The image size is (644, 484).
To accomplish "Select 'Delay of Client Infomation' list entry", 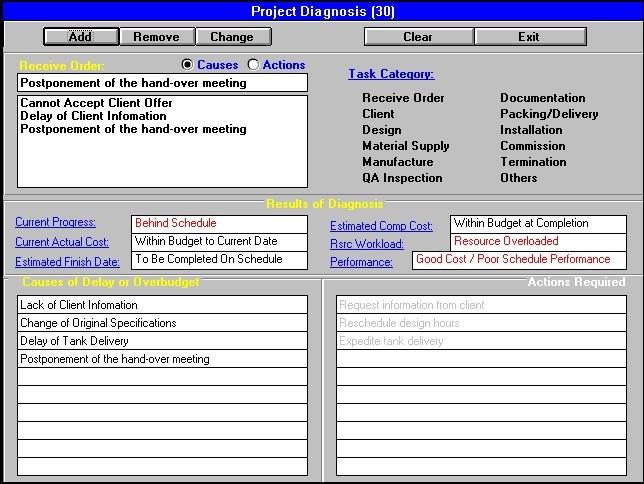I will click(93, 116).
